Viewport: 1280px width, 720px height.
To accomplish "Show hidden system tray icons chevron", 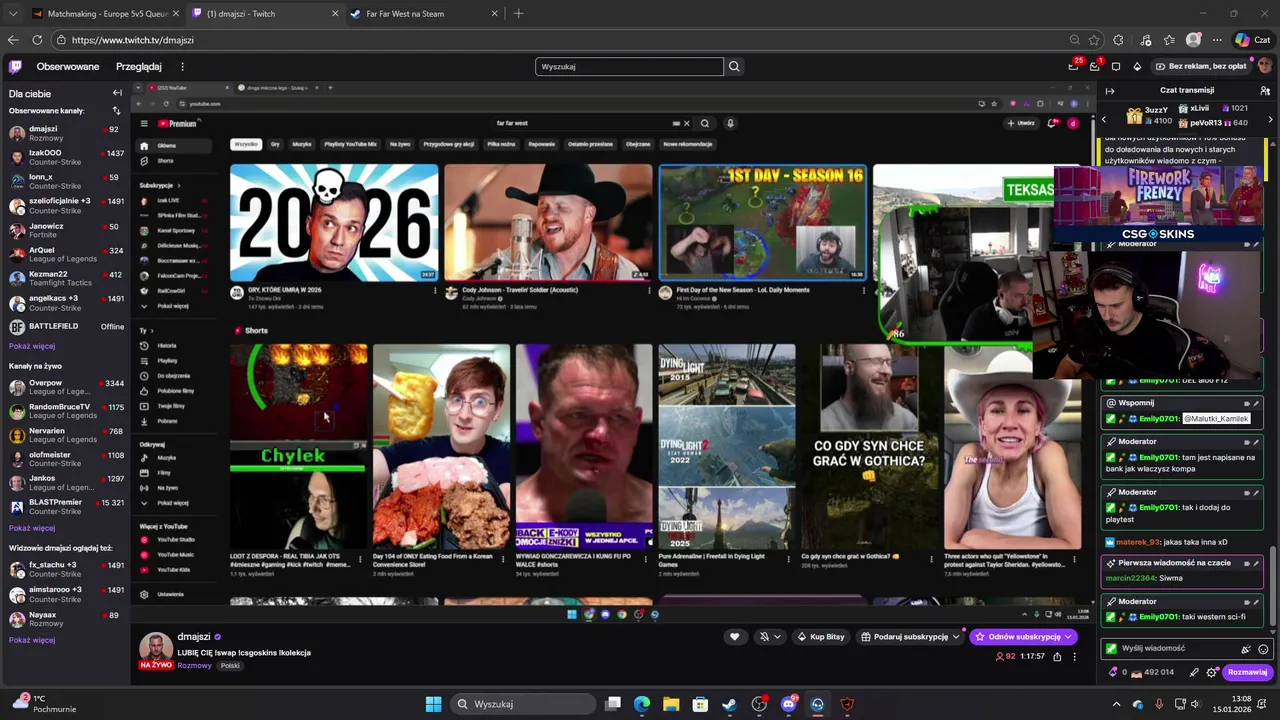I will [x=1116, y=704].
